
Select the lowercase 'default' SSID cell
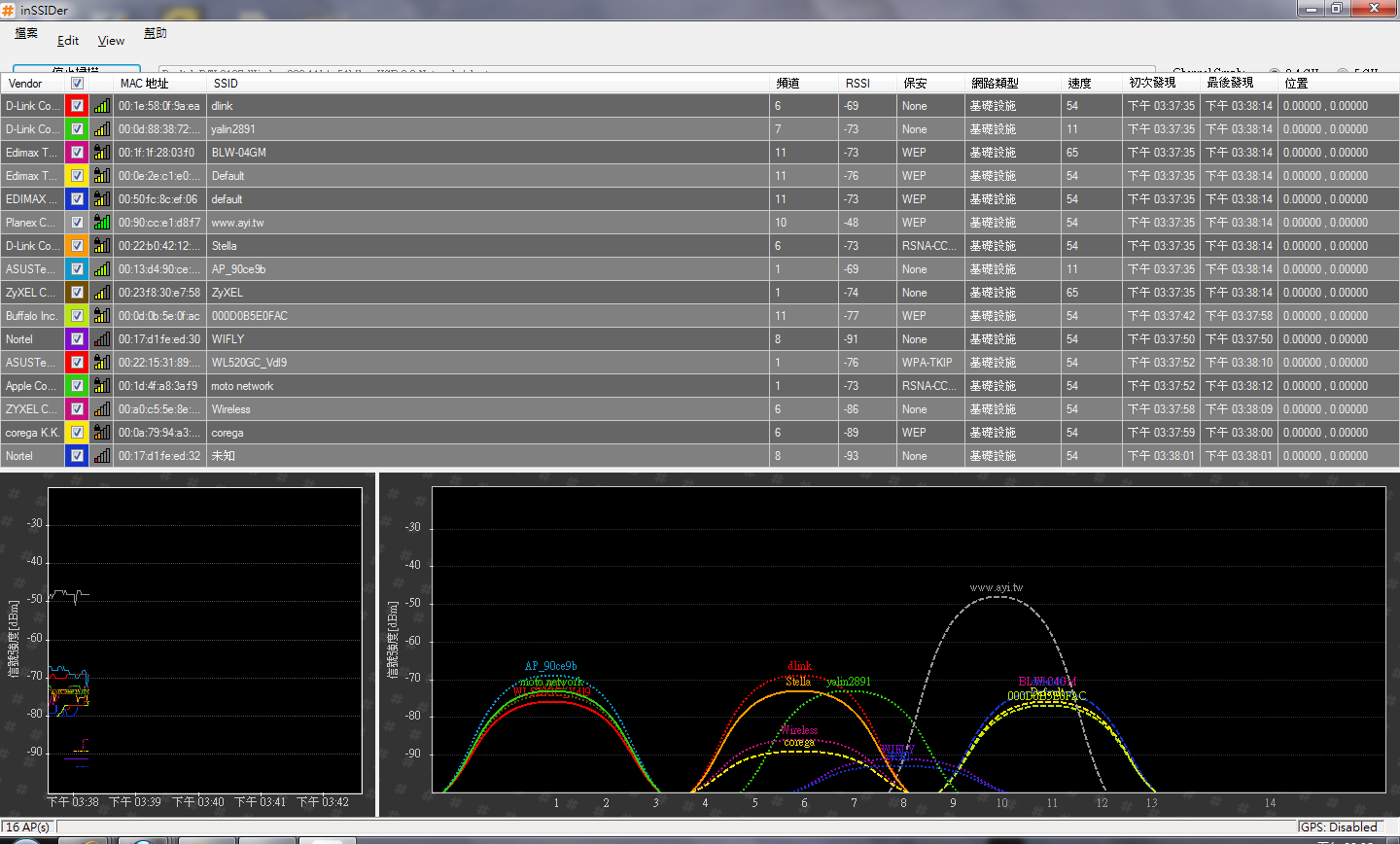(x=488, y=199)
